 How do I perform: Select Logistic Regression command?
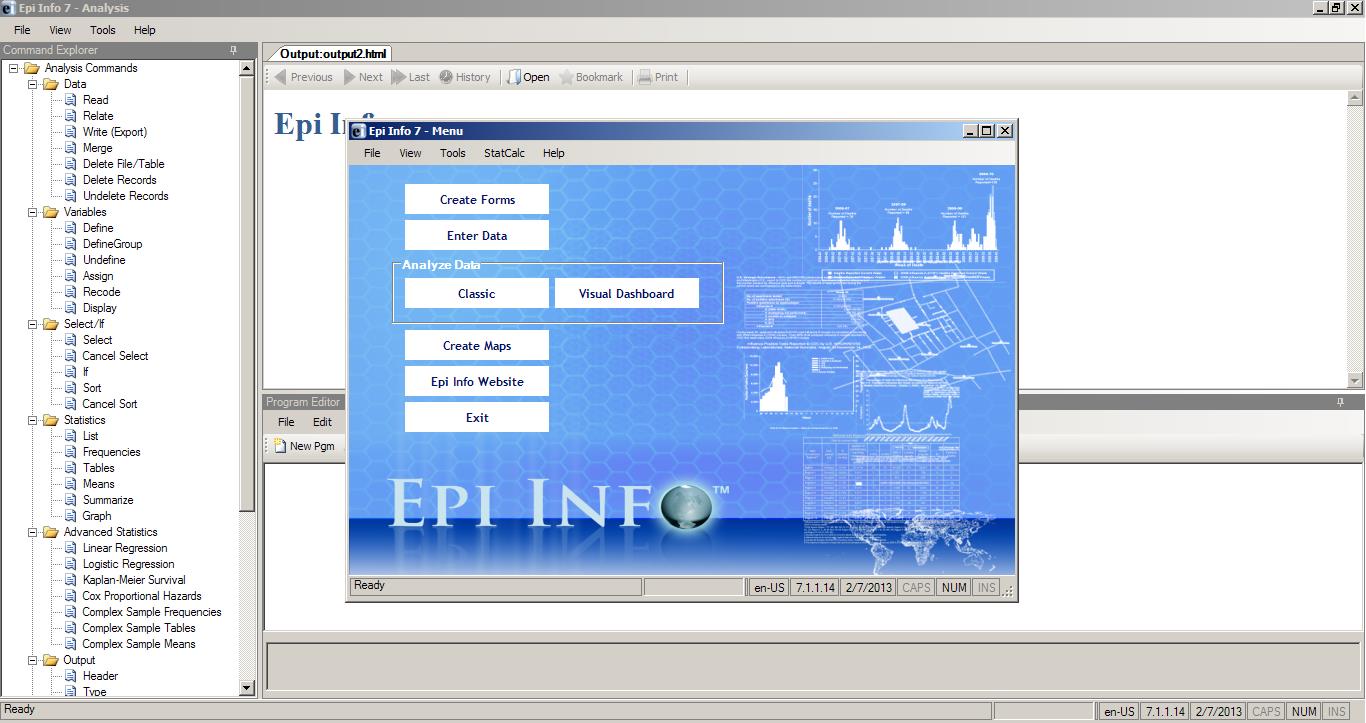click(128, 564)
